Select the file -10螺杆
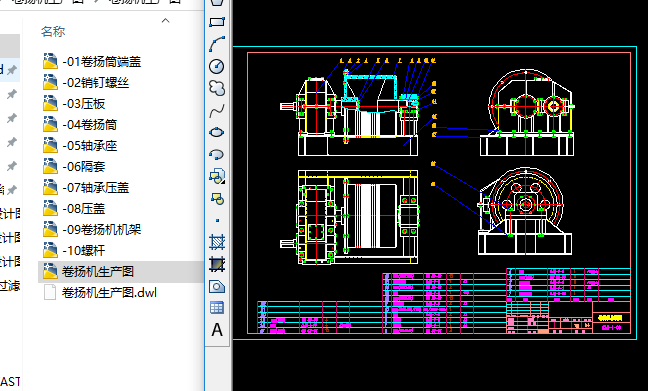This screenshot has width=648, height=391. (74, 250)
